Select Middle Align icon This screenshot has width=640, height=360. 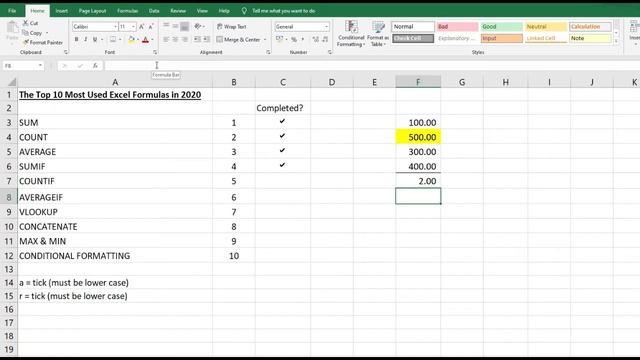pyautogui.click(x=175, y=26)
